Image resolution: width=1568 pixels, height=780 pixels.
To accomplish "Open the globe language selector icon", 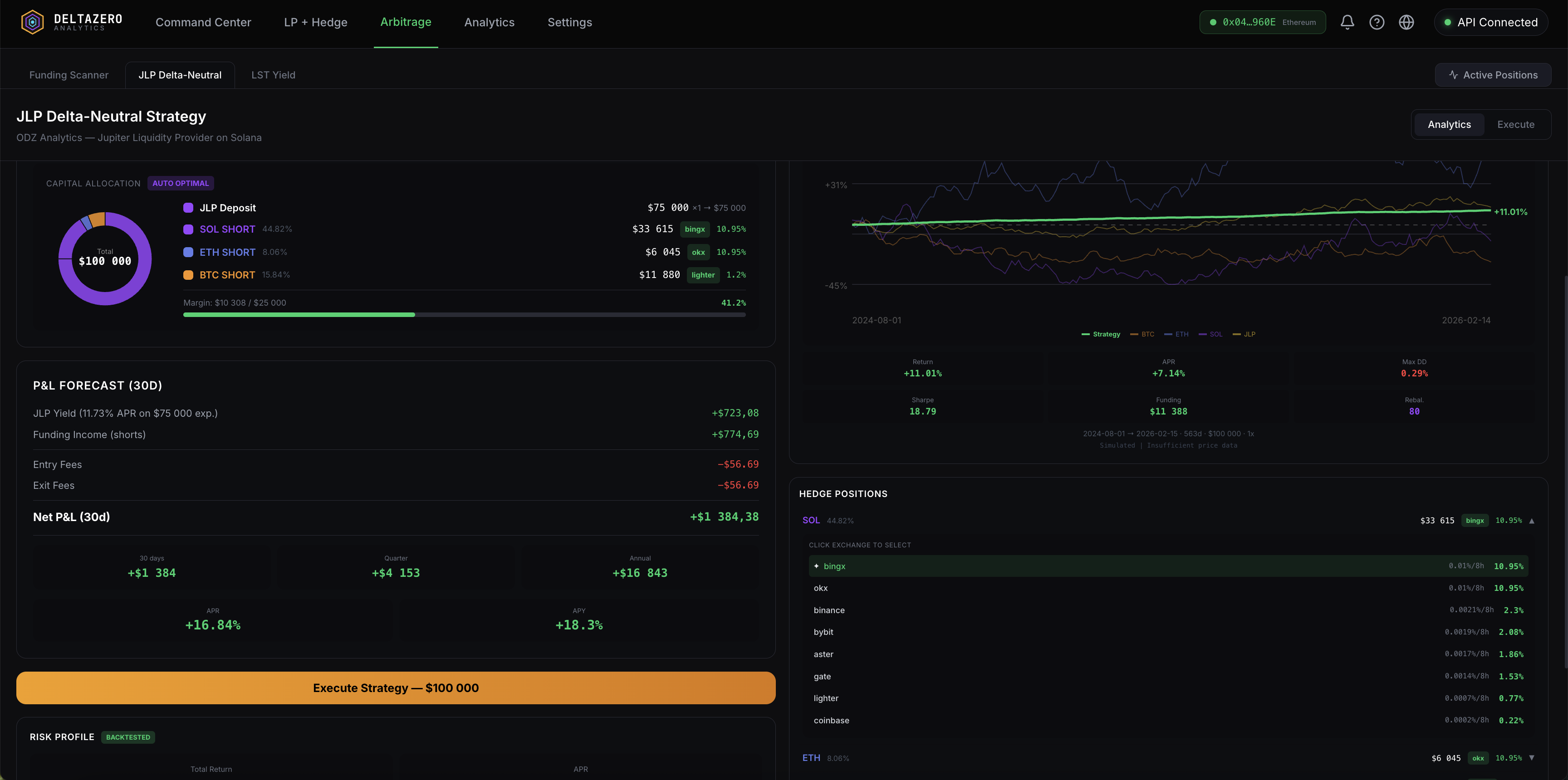I will 1406,23.
